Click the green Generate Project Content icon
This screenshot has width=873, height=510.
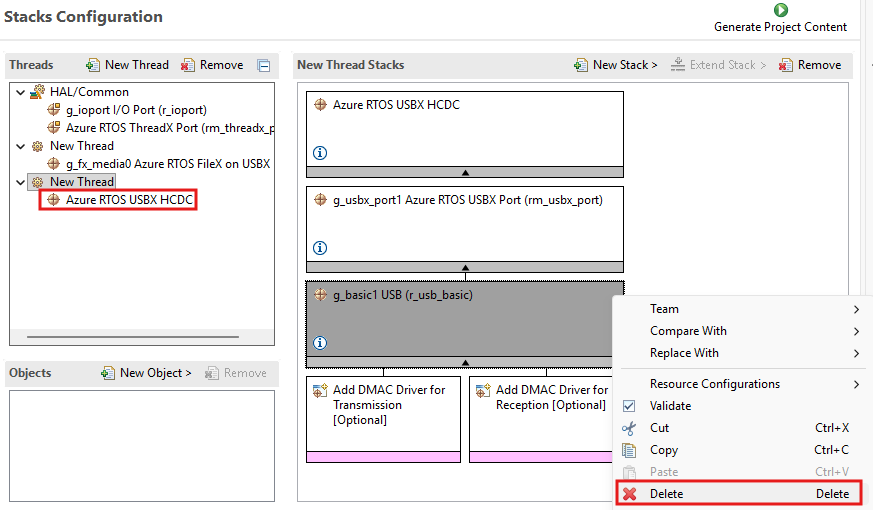click(781, 10)
